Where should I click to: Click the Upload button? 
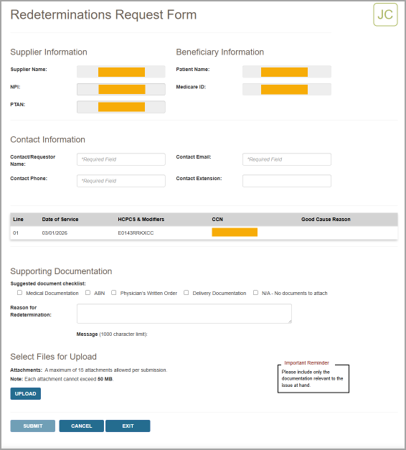[x=26, y=394]
